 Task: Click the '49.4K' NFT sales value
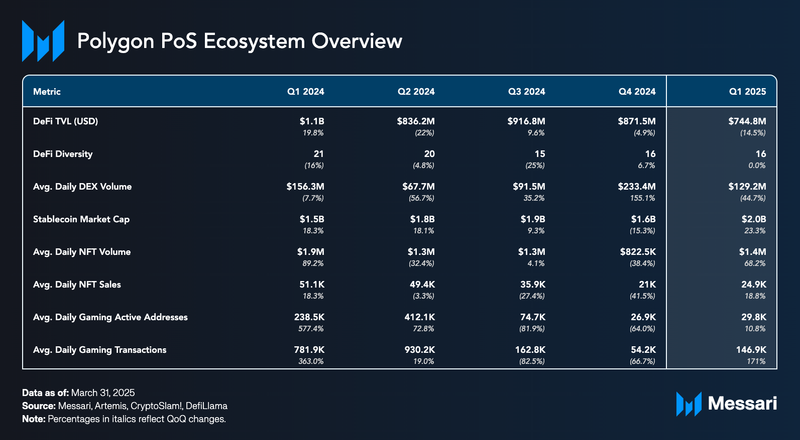tap(421, 285)
